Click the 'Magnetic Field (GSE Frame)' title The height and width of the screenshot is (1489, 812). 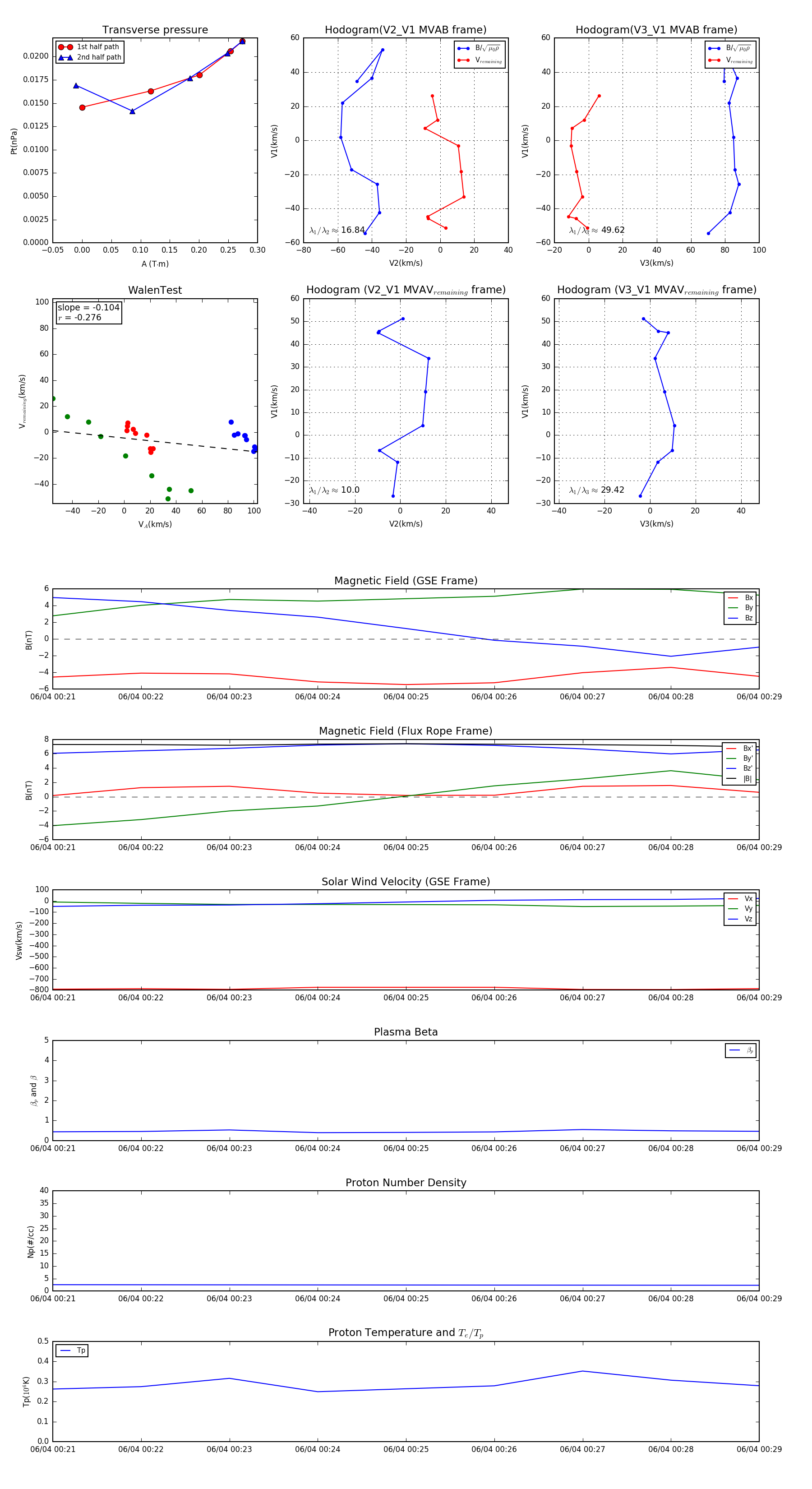pyautogui.click(x=406, y=581)
